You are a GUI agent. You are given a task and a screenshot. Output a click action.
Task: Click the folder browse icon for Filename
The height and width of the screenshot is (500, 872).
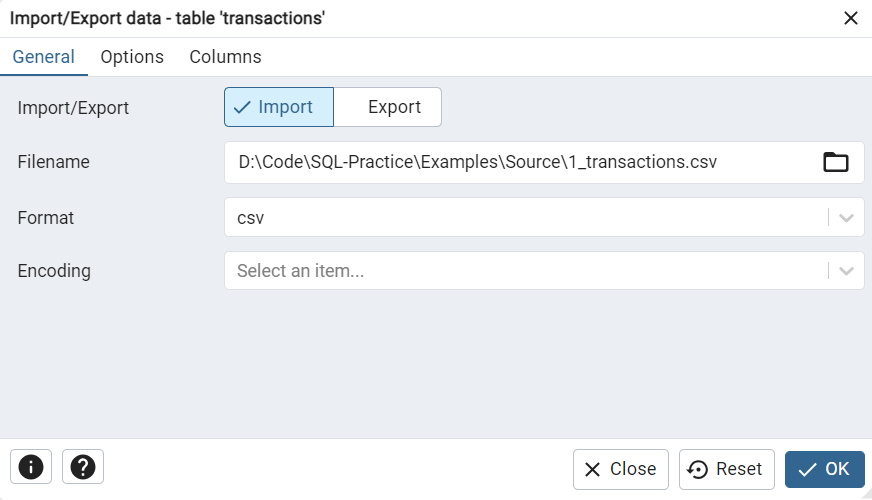coord(835,162)
